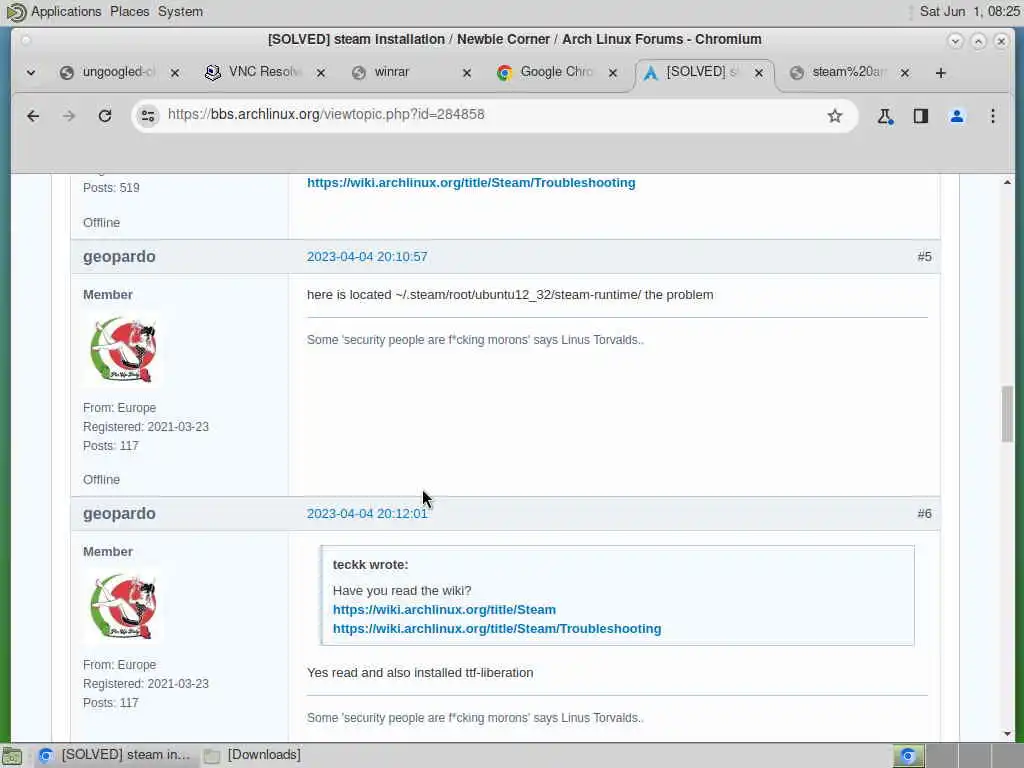Open a new tab with plus button
The height and width of the screenshot is (768, 1024).
coord(940,73)
